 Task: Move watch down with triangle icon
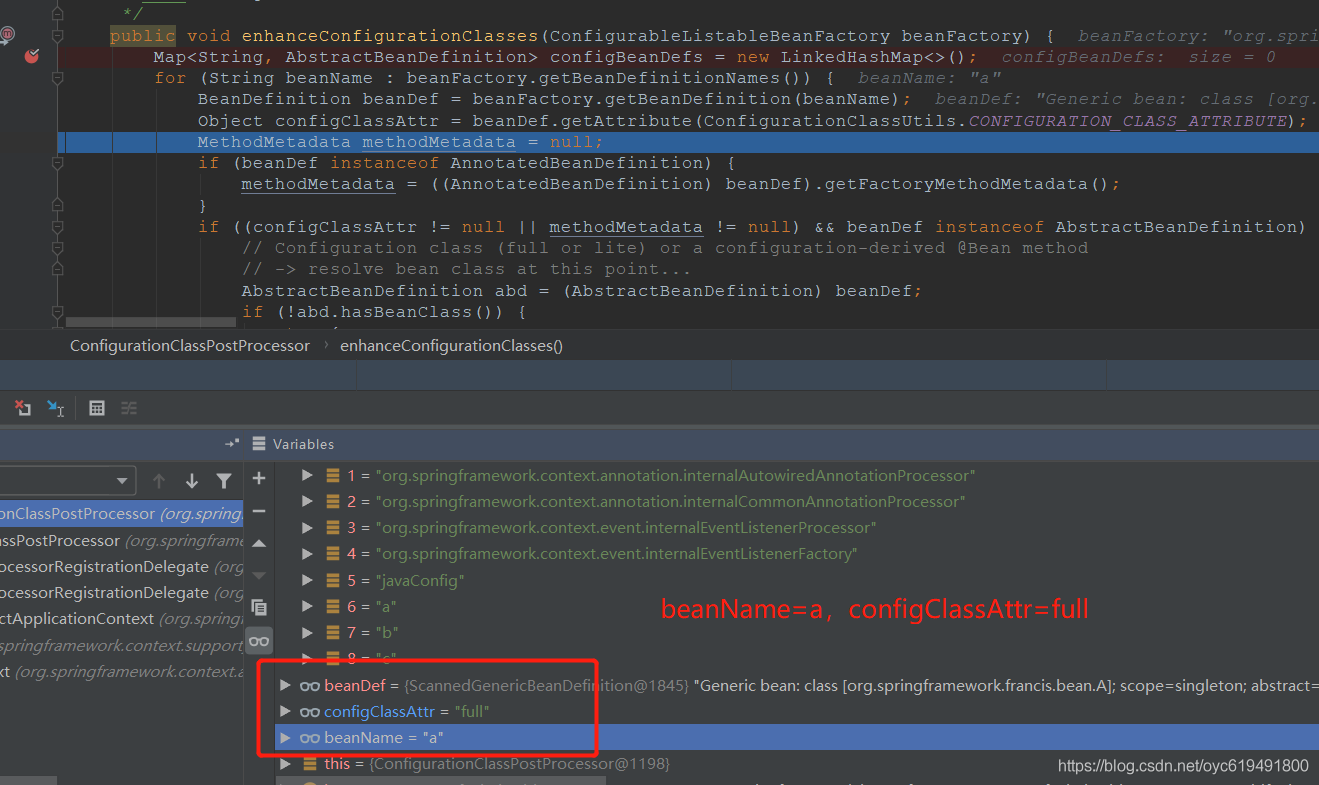click(x=259, y=575)
